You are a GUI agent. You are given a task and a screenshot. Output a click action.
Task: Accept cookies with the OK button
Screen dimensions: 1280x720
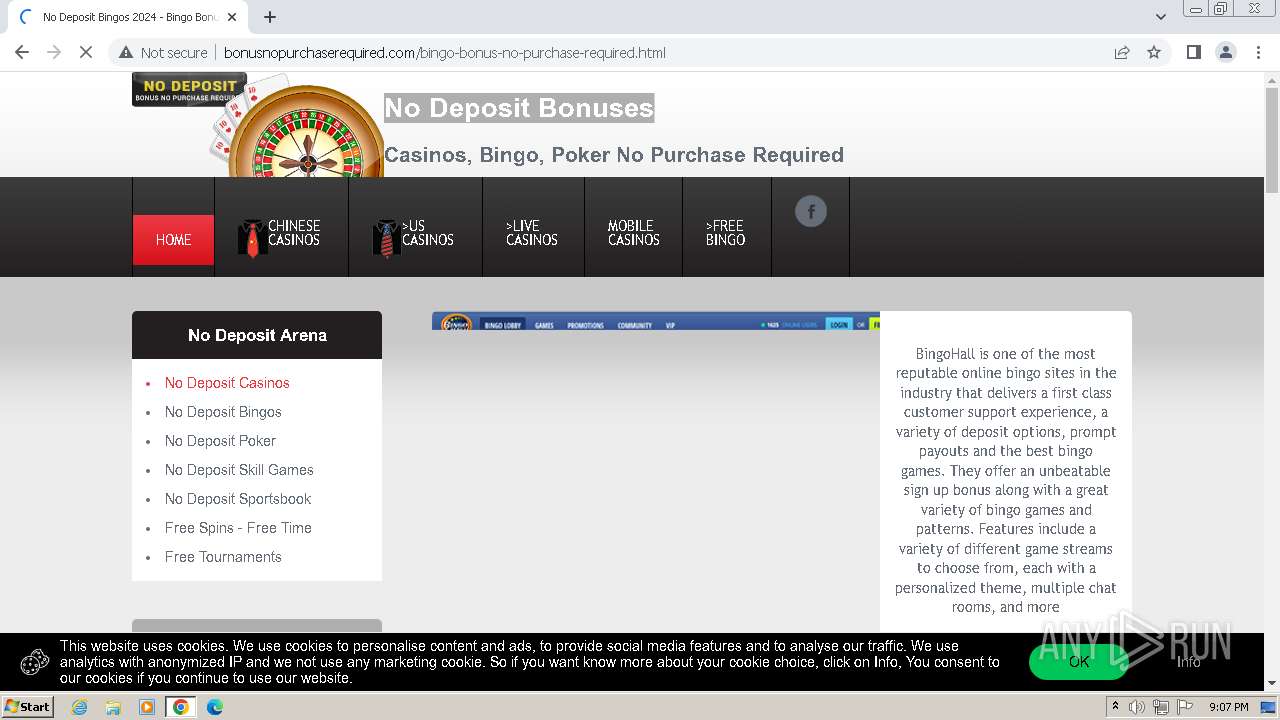coord(1079,661)
